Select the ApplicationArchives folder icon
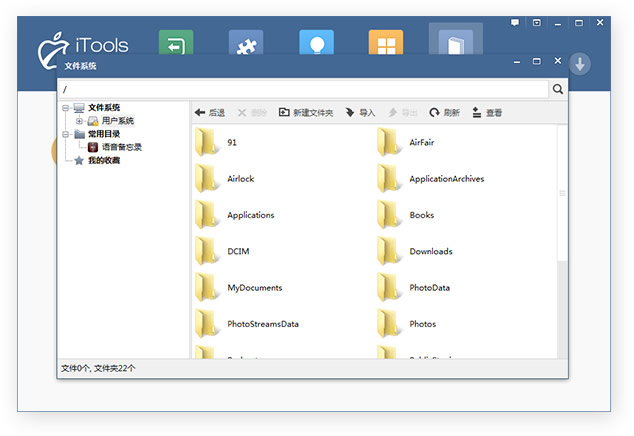 coord(389,178)
